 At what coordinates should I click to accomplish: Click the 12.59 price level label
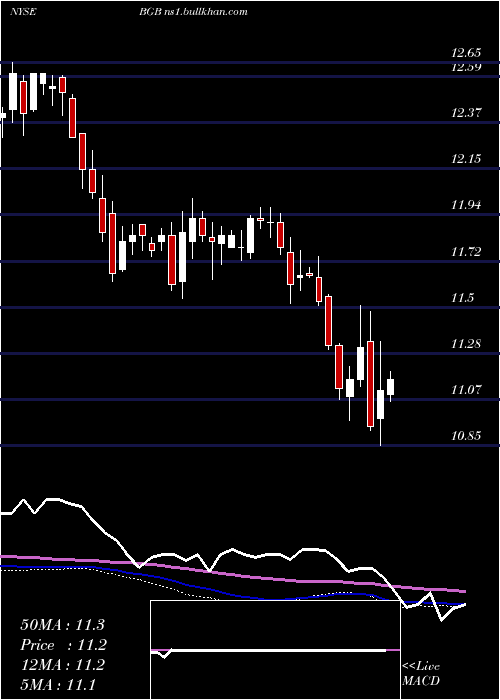click(x=466, y=67)
